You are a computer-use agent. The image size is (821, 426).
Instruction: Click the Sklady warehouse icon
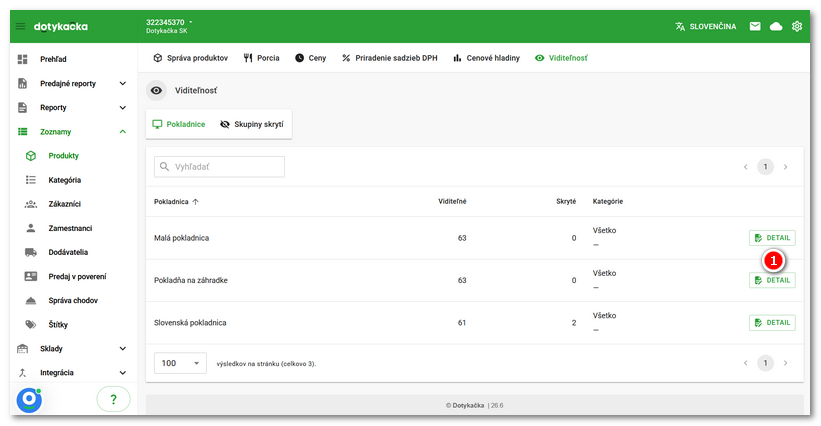23,349
